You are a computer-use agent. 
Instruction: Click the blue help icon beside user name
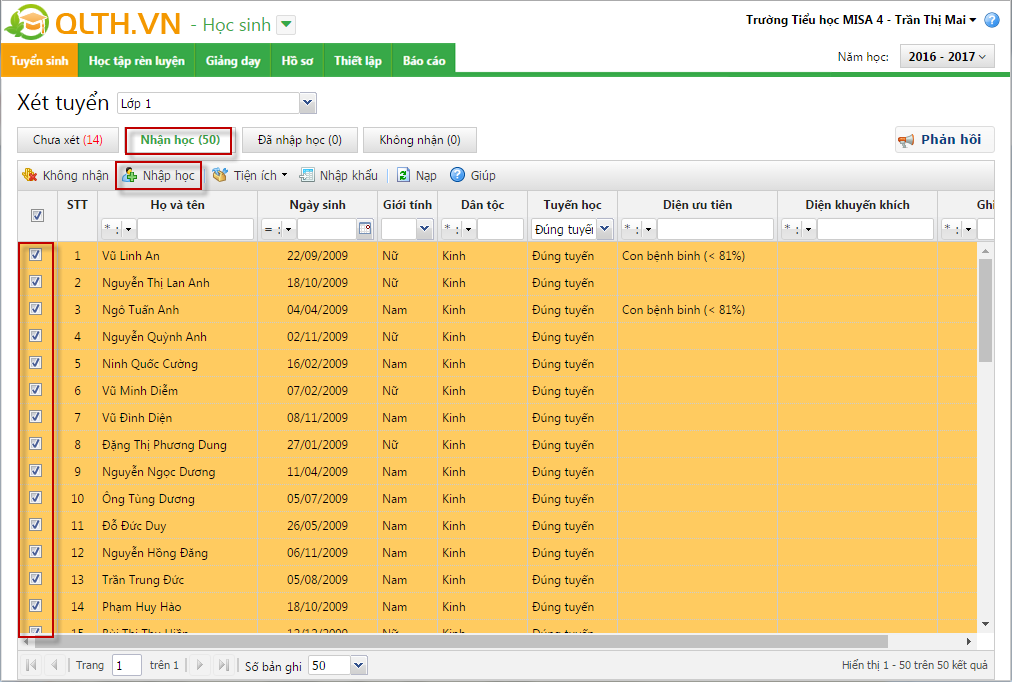tap(991, 20)
